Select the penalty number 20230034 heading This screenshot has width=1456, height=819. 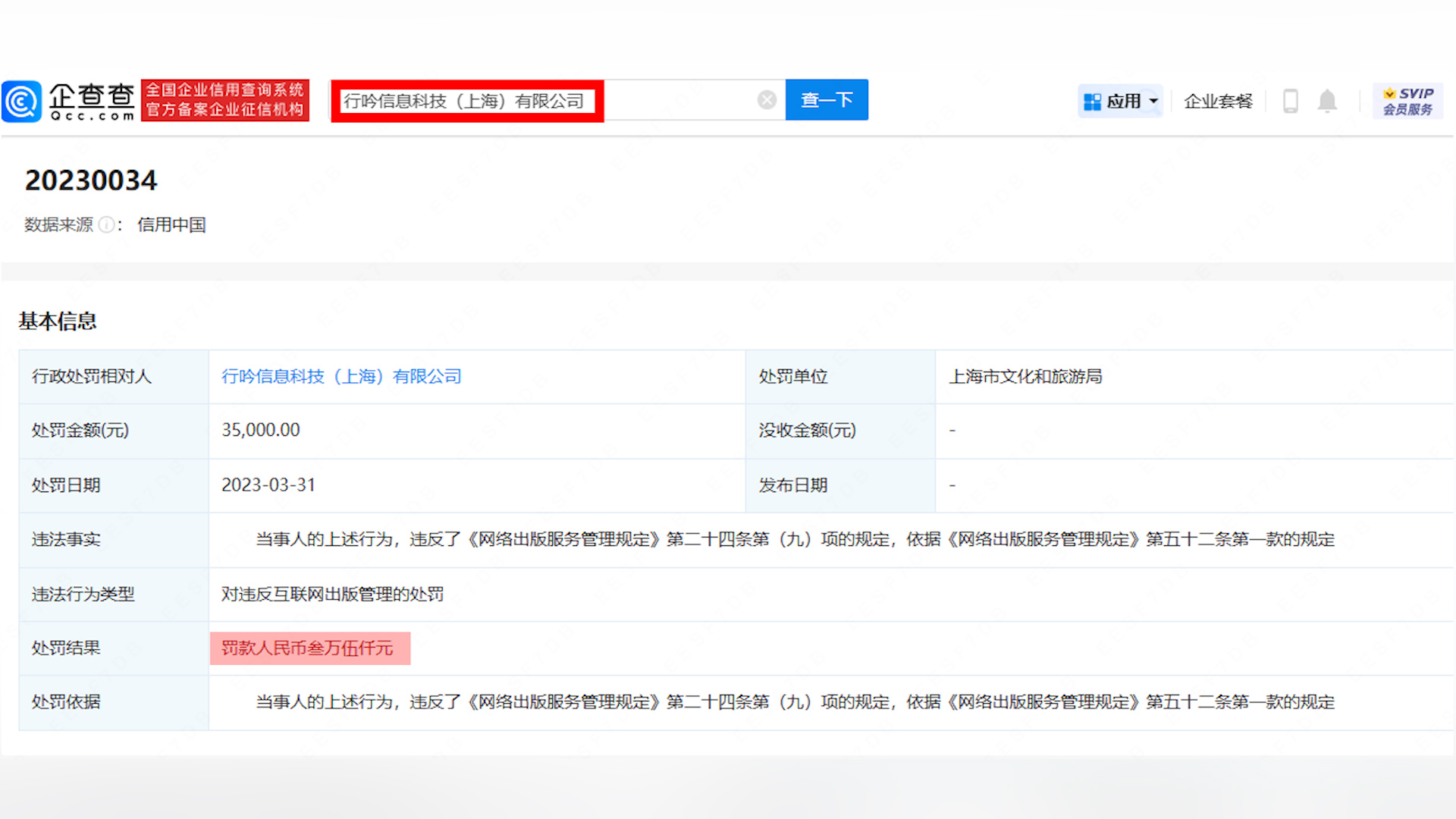[91, 180]
